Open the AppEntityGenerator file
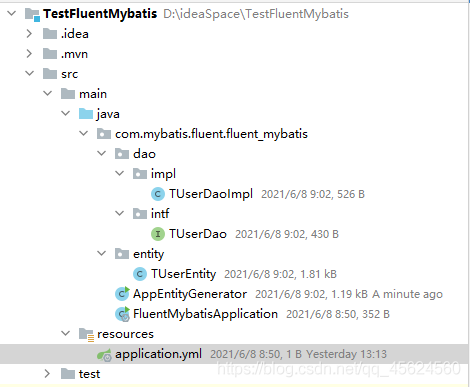 tap(190, 294)
